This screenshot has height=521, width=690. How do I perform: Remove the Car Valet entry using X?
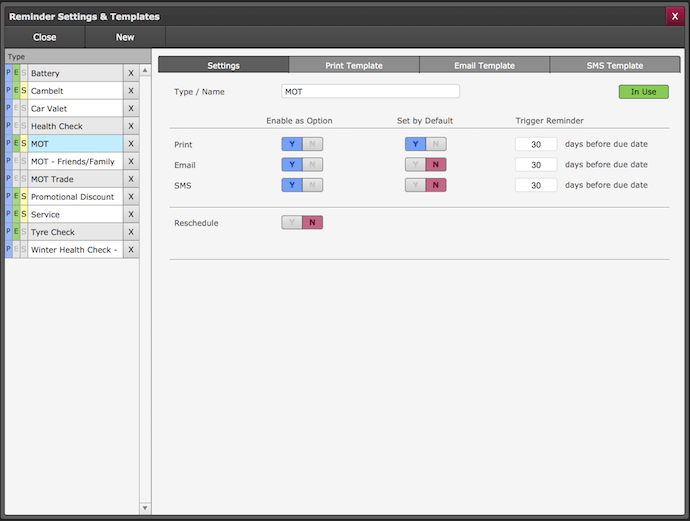coord(131,108)
